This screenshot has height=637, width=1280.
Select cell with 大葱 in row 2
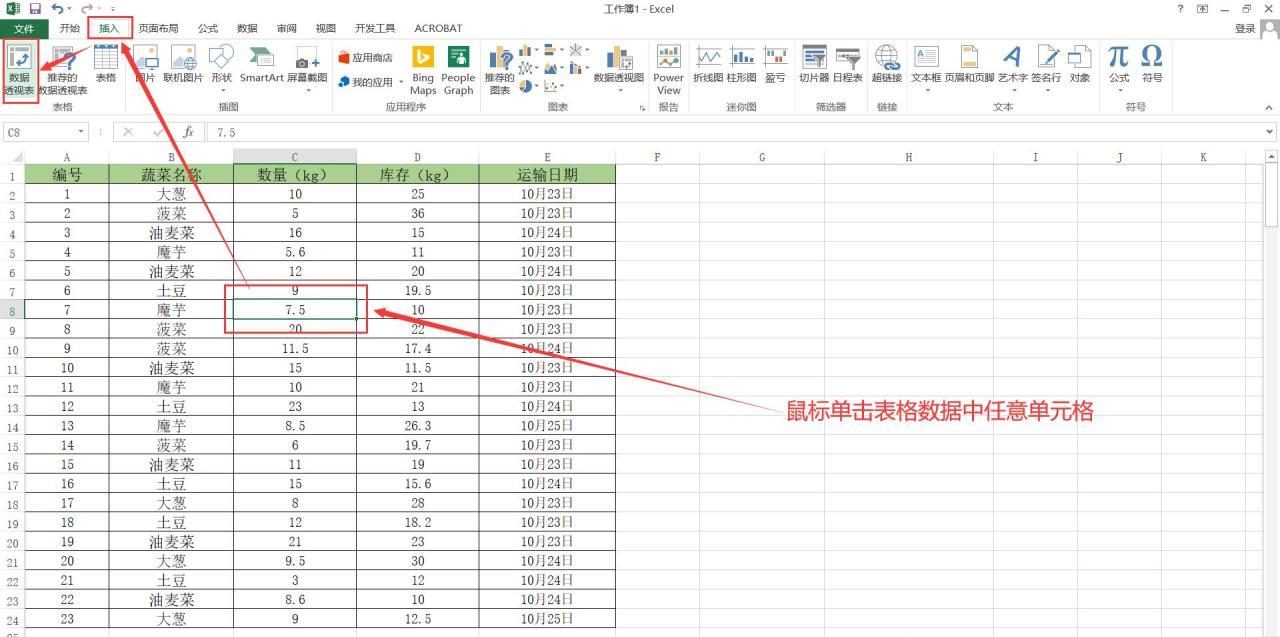click(171, 194)
